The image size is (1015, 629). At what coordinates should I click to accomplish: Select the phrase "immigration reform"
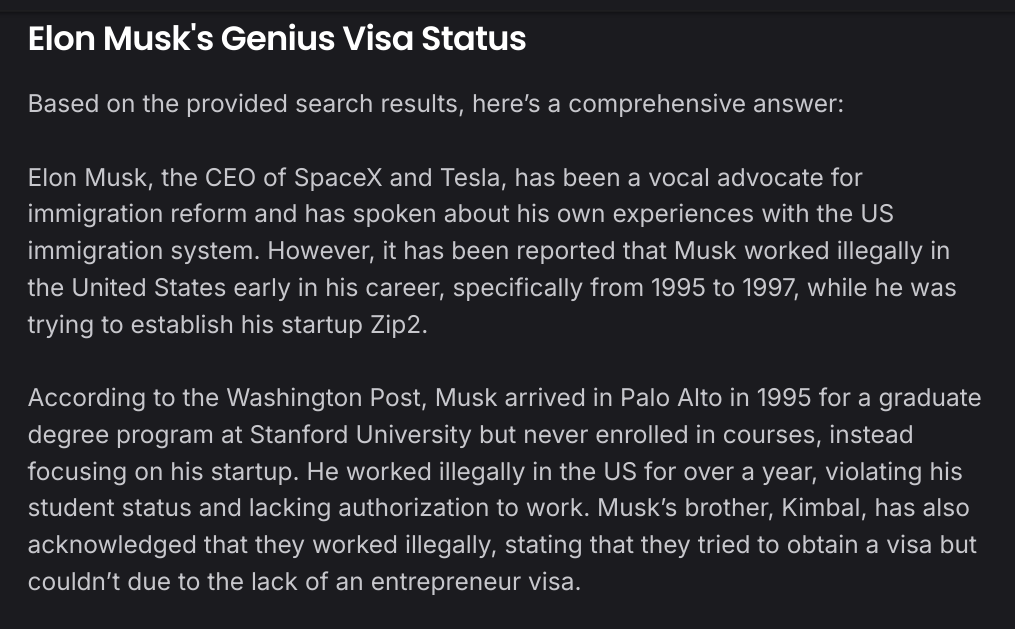(137, 214)
